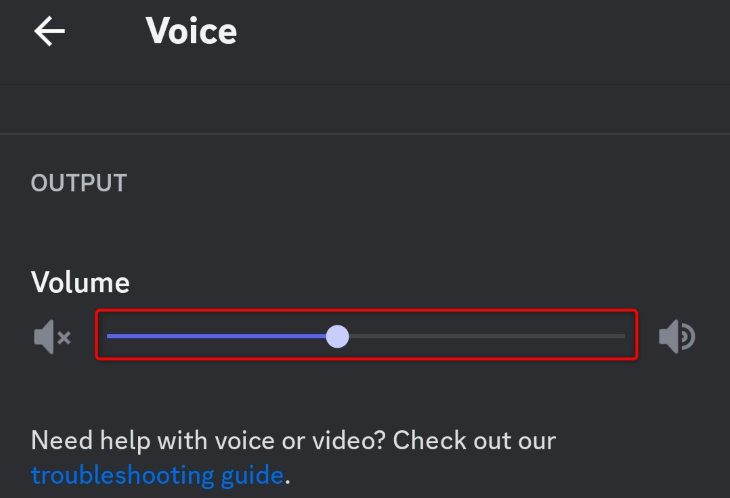Set volume to maximum at slider's right end
Screen dimensions: 730x498
623,336
